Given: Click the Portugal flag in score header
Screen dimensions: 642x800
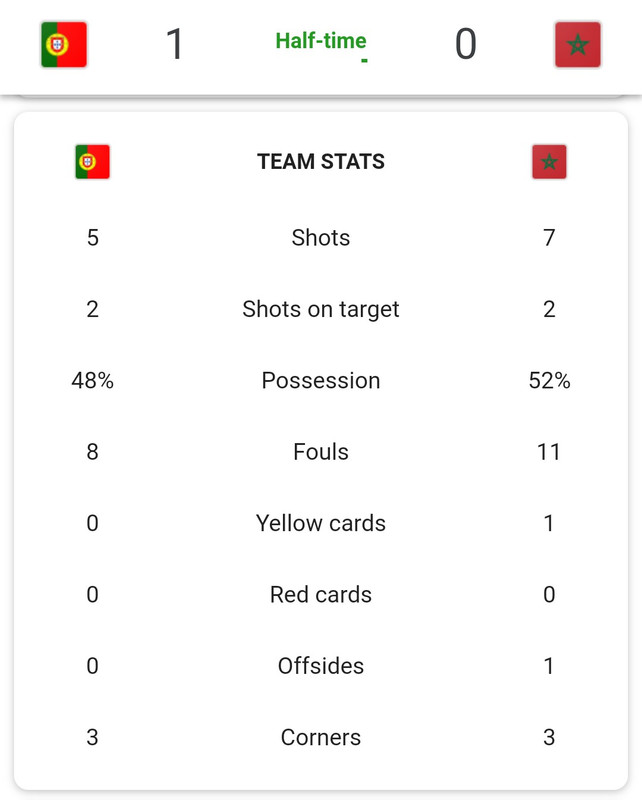Looking at the screenshot, I should [x=64, y=44].
